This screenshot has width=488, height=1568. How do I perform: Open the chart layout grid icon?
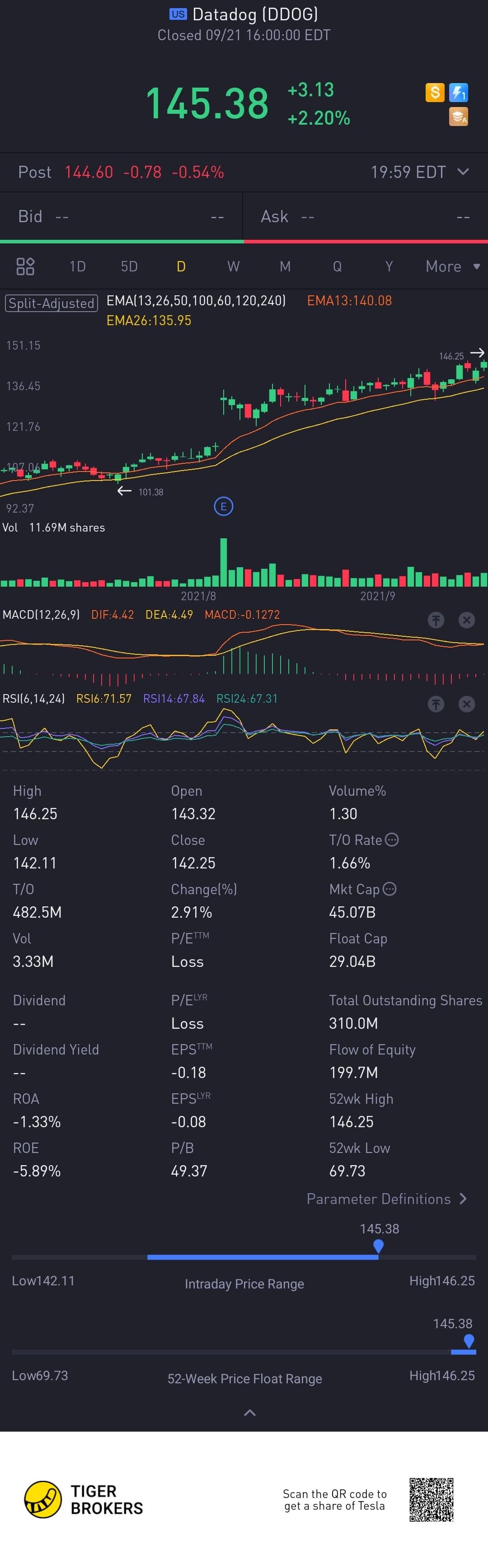click(x=25, y=266)
